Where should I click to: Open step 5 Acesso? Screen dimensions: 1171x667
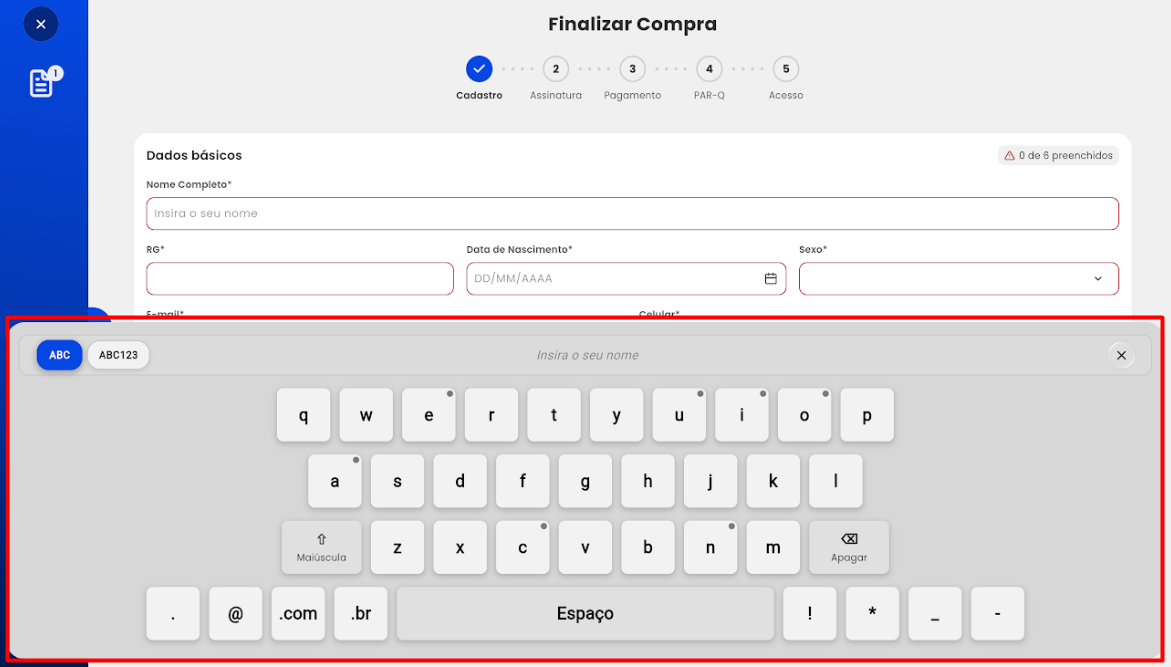pos(786,69)
